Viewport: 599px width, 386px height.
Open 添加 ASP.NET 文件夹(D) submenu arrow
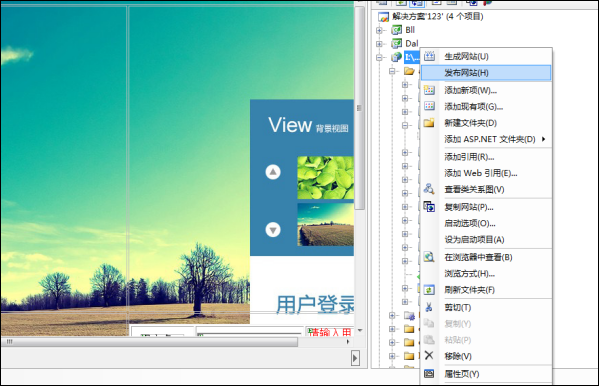coord(543,139)
